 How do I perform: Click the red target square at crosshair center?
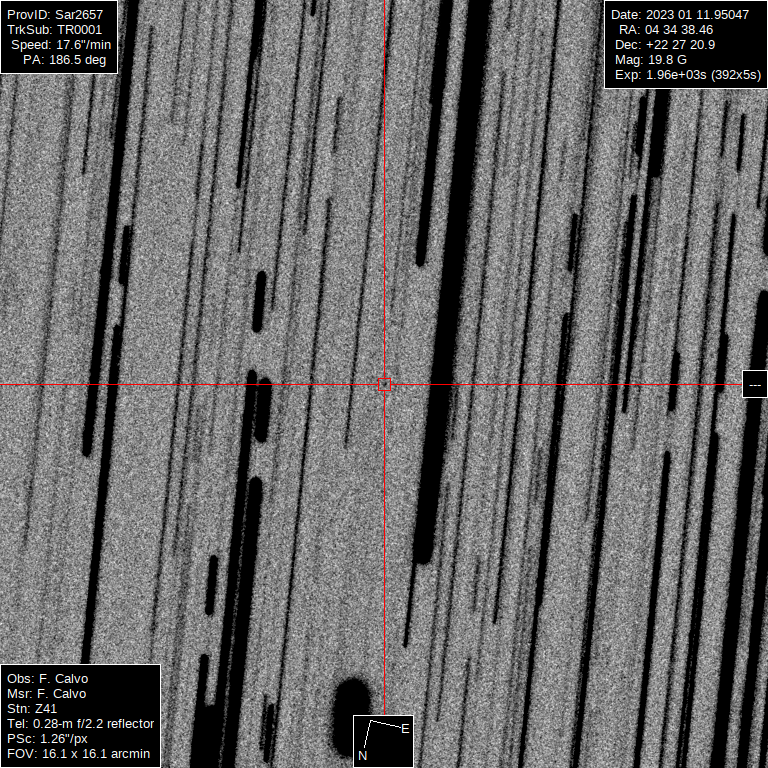pos(384,384)
